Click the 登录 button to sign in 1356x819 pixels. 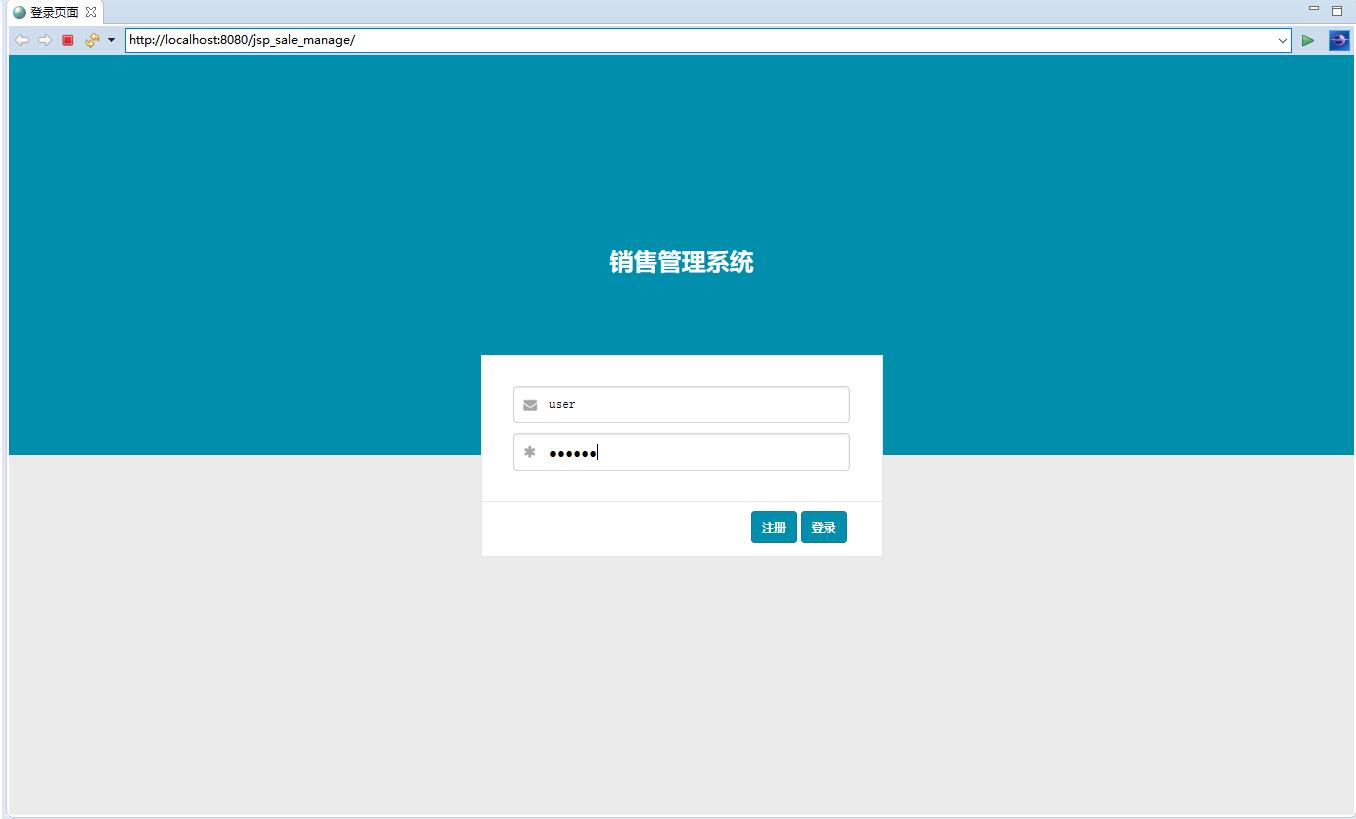[x=824, y=527]
